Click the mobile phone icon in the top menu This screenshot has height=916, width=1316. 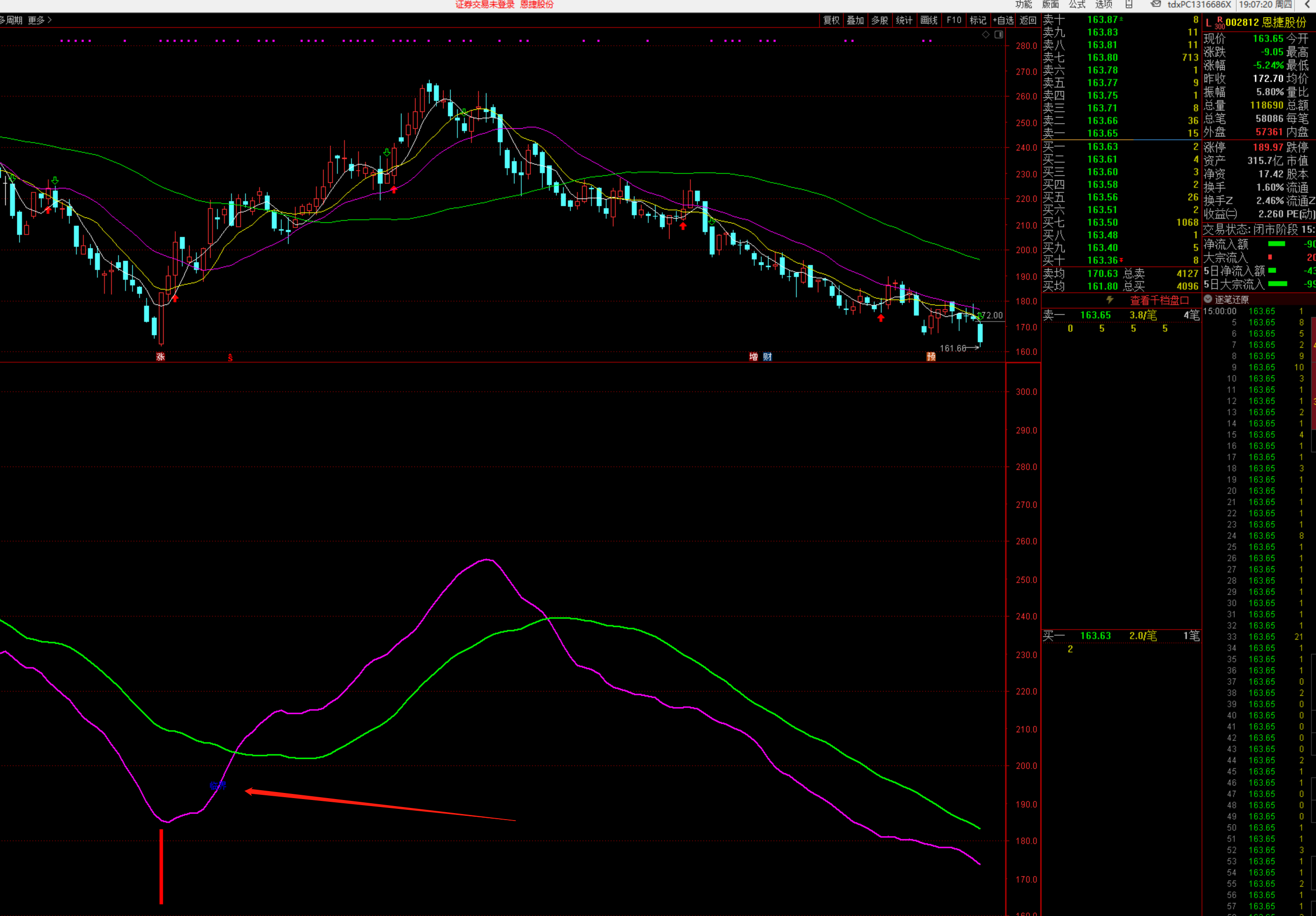[x=1128, y=5]
